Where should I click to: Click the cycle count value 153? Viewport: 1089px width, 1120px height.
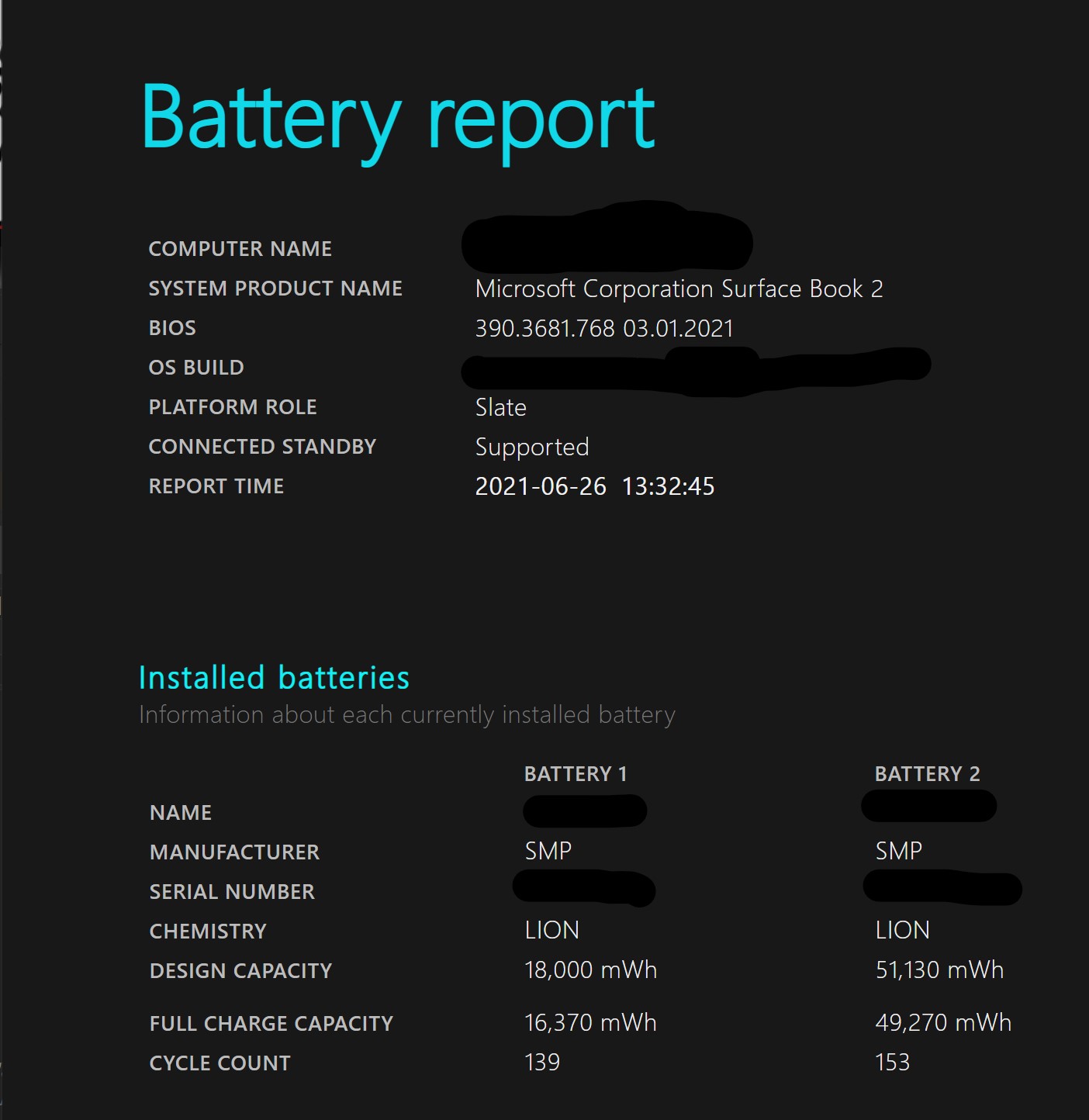coord(892,1062)
